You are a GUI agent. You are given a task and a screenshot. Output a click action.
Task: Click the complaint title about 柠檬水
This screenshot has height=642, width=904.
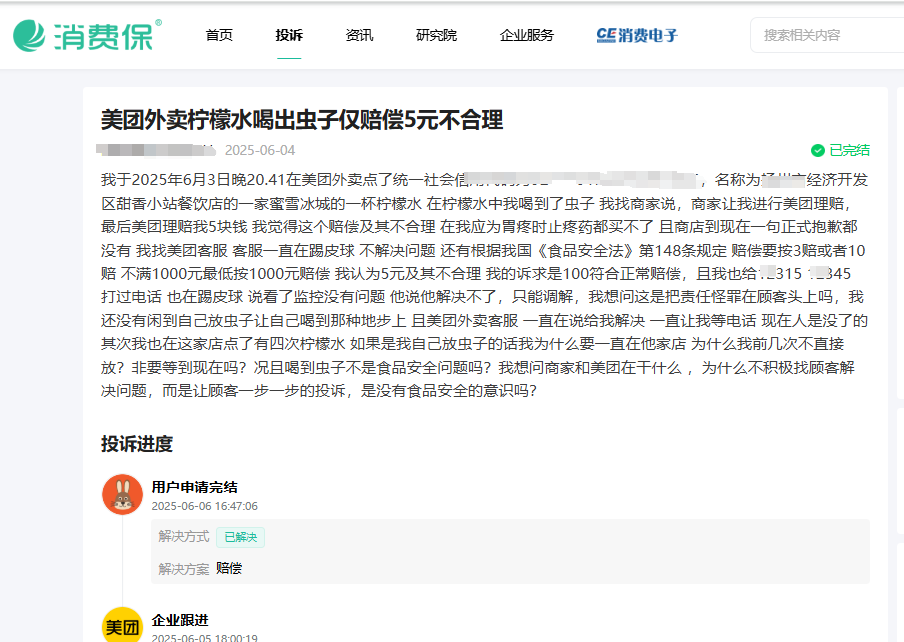coord(302,120)
